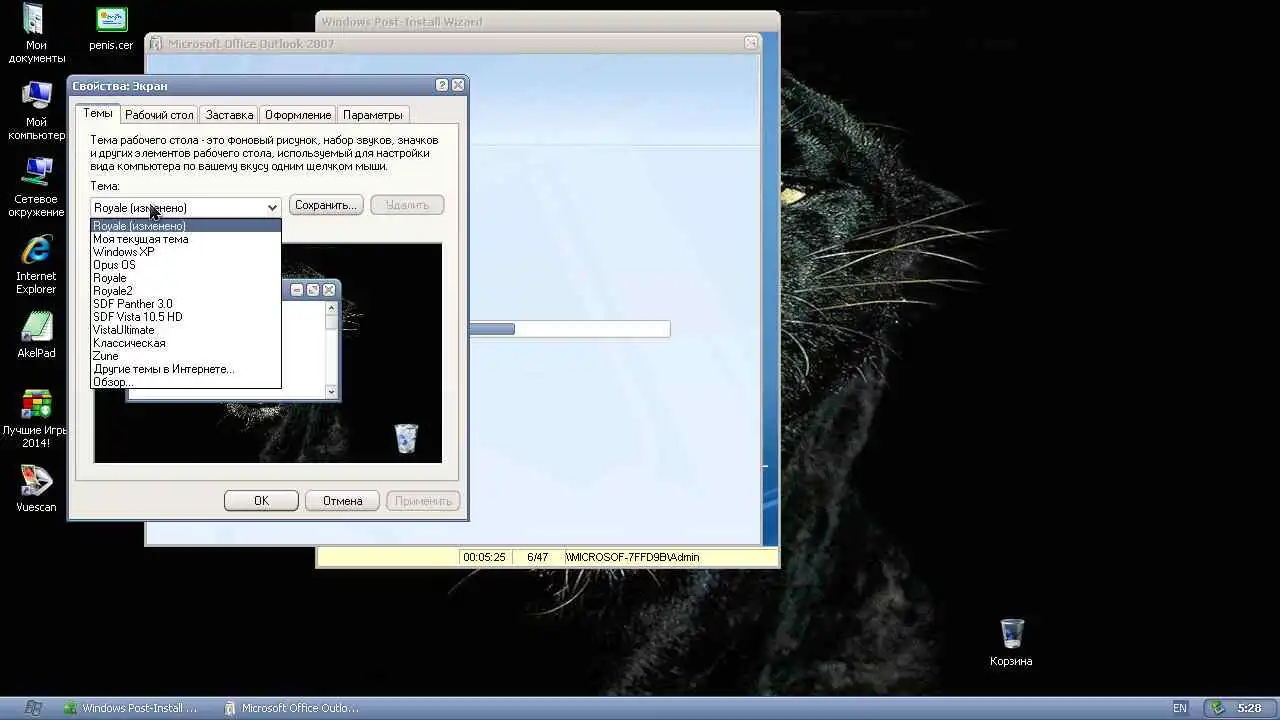Choose Классическая theme from the list
The width and height of the screenshot is (1280, 720).
186,343
